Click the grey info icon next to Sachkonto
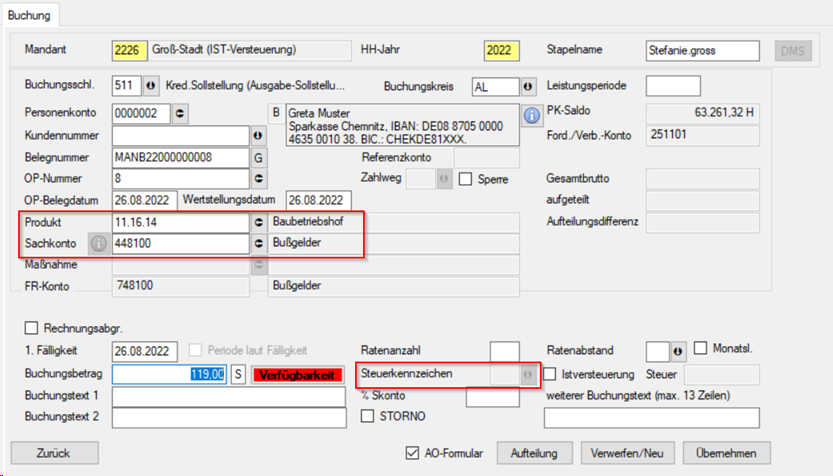Screen dimensions: 833x476 (99, 243)
